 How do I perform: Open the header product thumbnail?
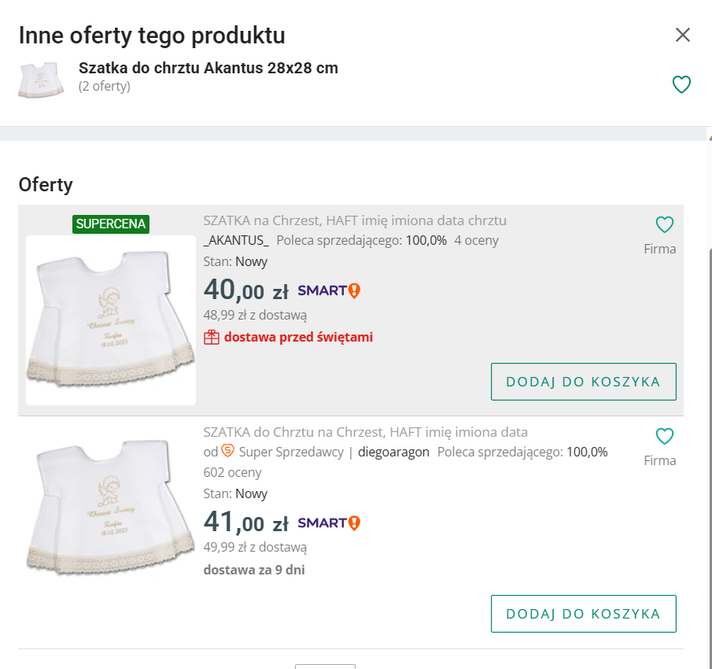(x=41, y=80)
